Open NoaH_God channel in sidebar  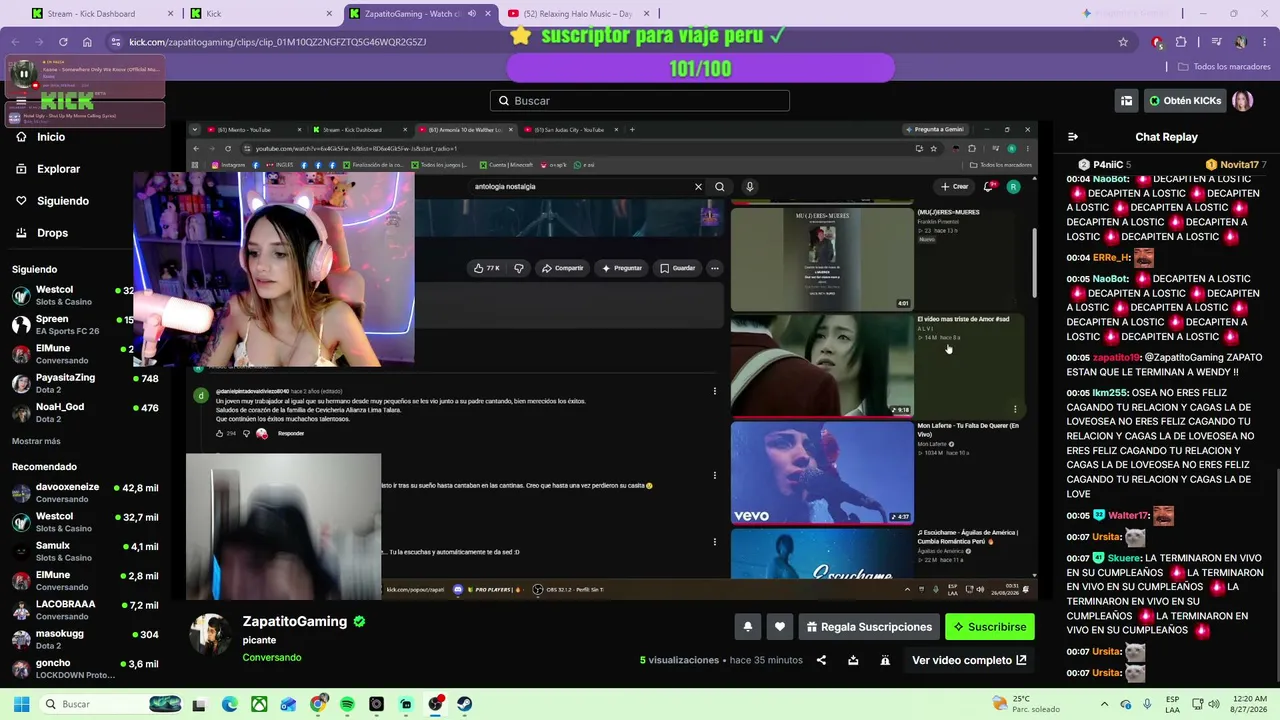click(84, 412)
